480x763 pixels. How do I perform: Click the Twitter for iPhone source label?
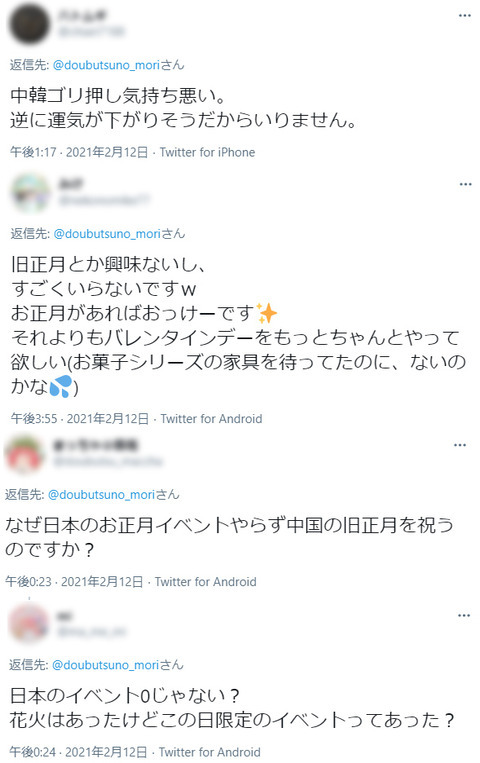point(207,152)
